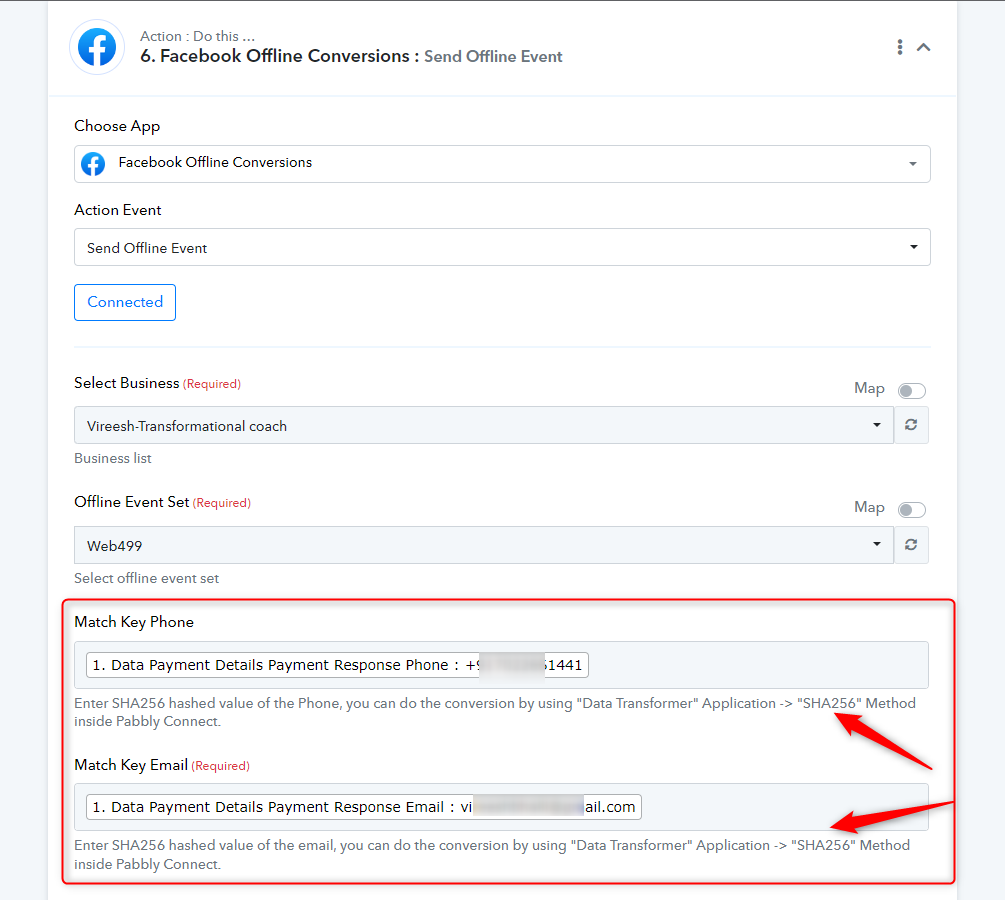Open the Offline Event Set dropdown
Viewport: 1005px width, 900px height.
484,545
